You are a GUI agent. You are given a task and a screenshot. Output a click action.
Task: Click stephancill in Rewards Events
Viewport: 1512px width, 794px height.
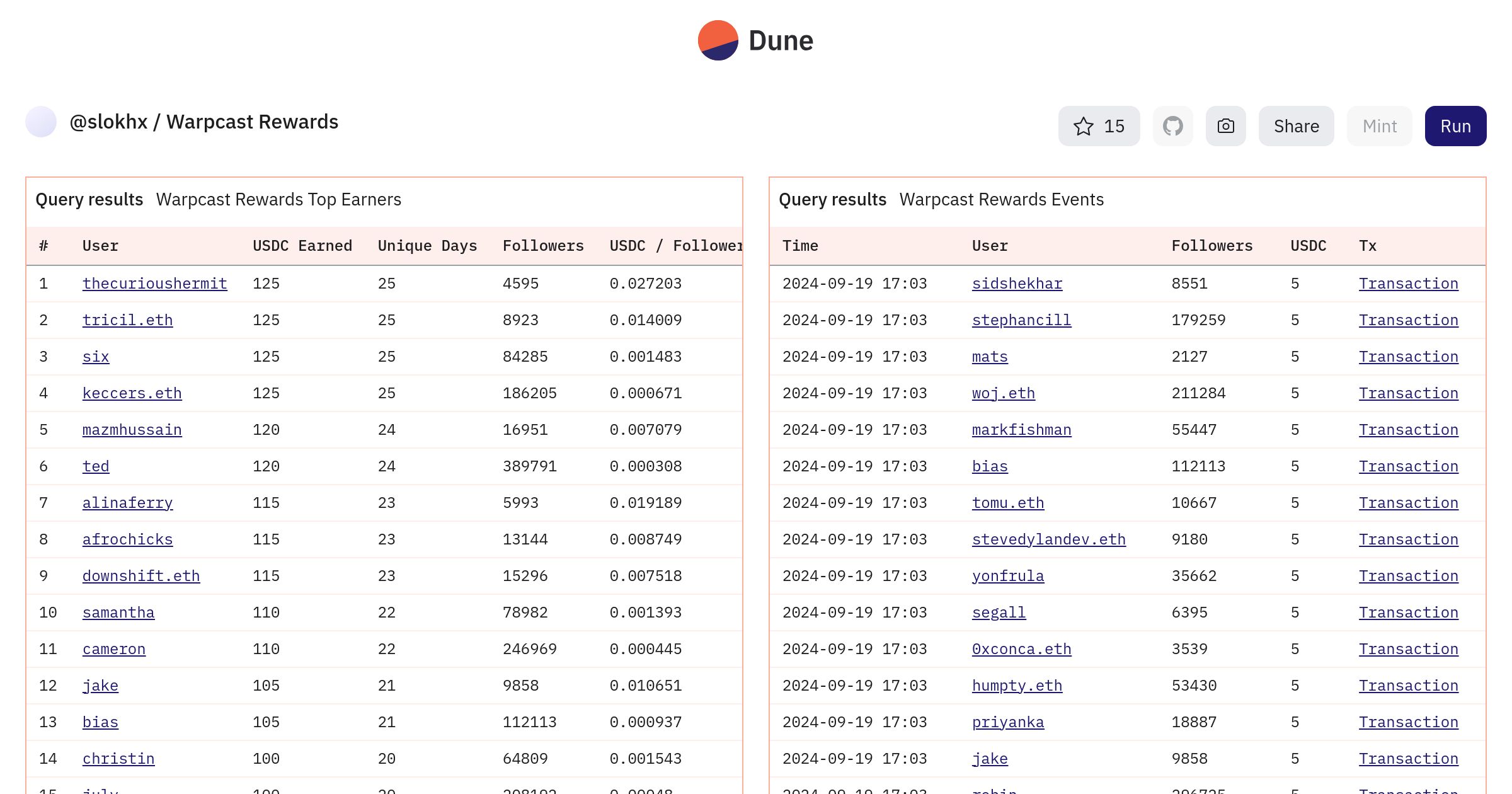pyautogui.click(x=1021, y=320)
